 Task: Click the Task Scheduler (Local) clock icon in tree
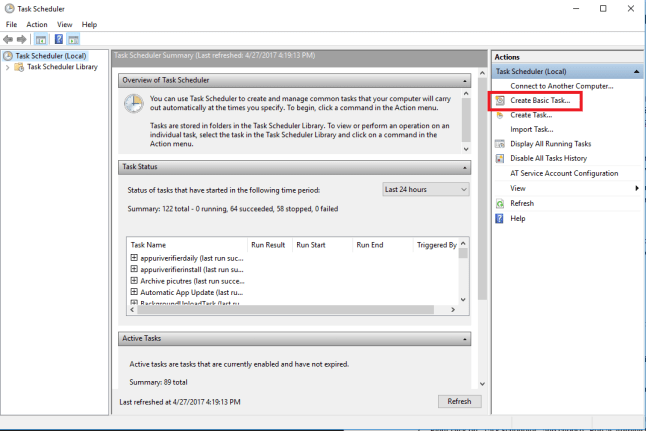8,56
